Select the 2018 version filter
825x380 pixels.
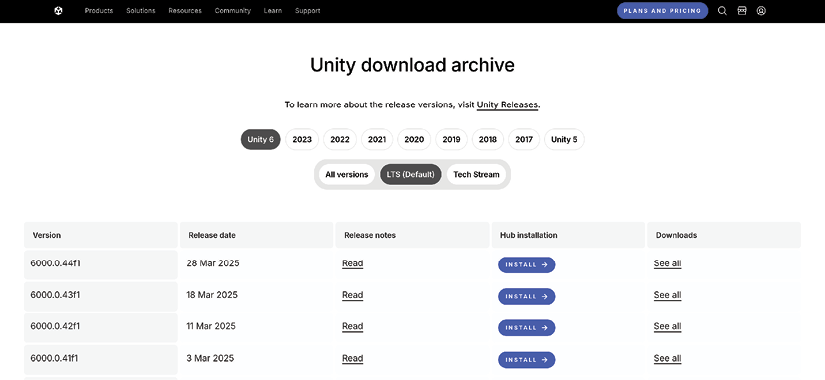tap(488, 139)
